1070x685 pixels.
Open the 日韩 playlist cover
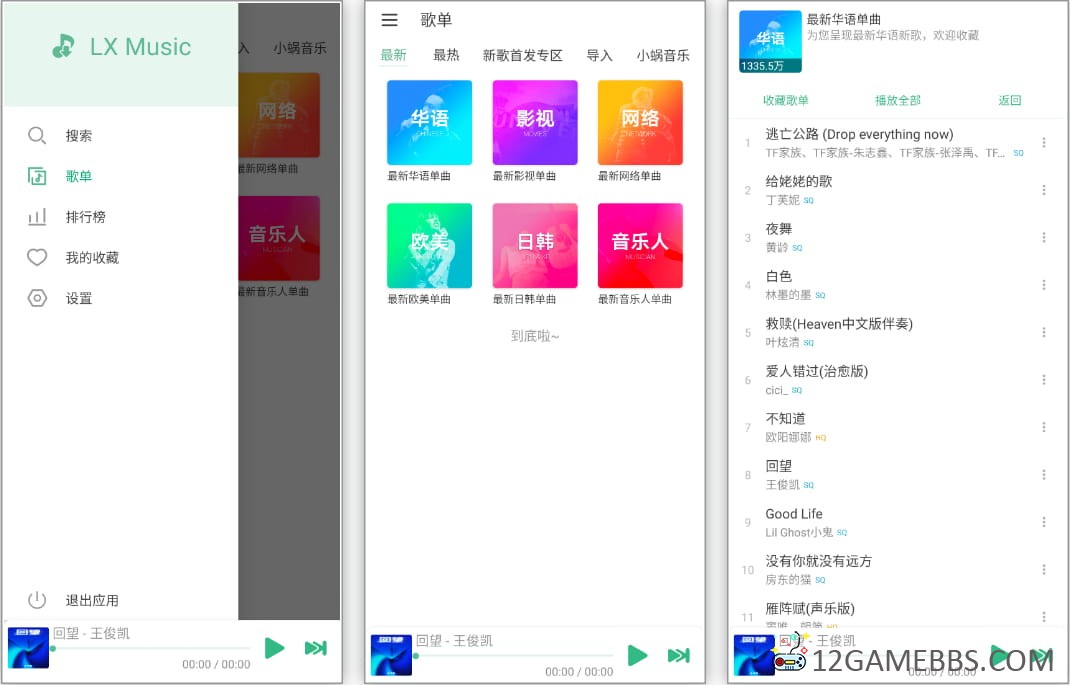pos(535,245)
